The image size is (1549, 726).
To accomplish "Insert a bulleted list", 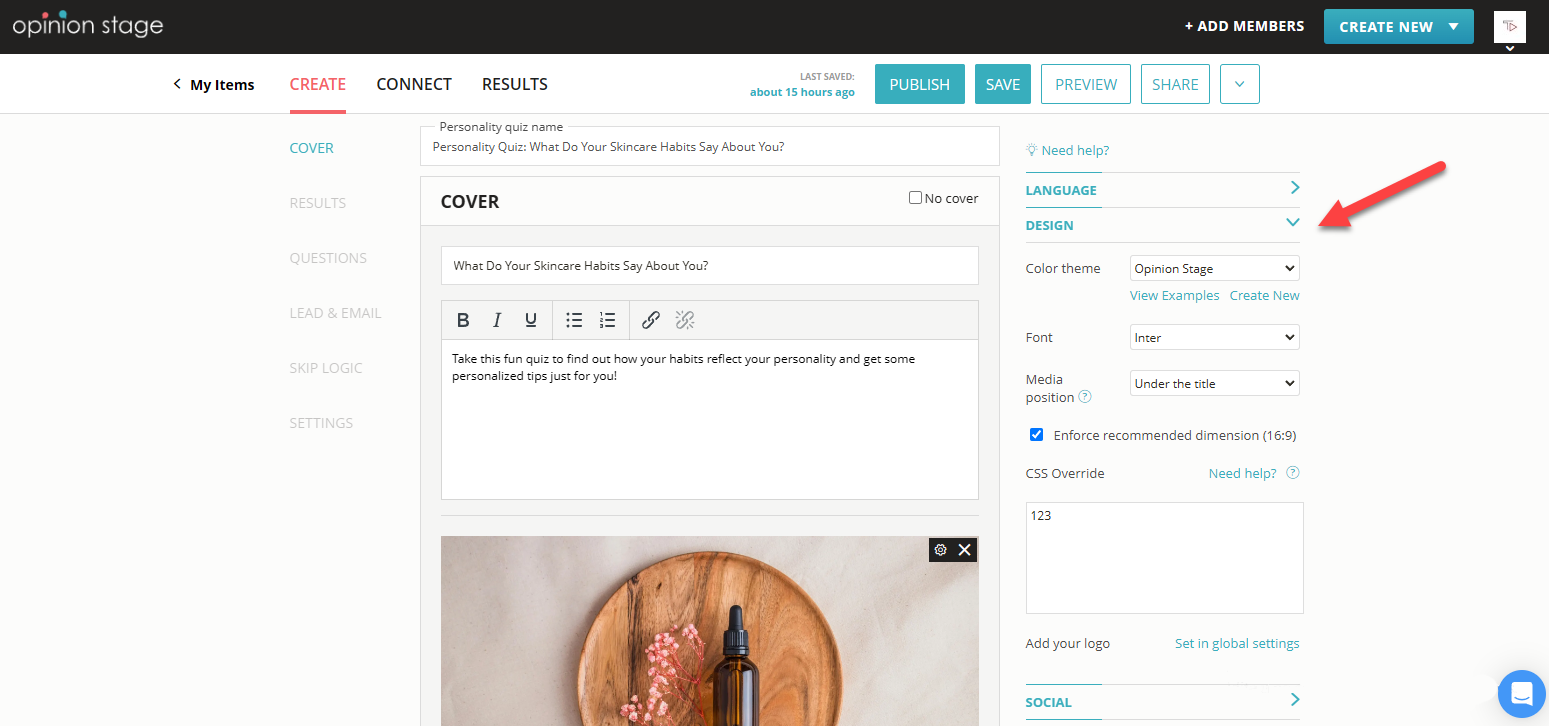I will [x=574, y=319].
